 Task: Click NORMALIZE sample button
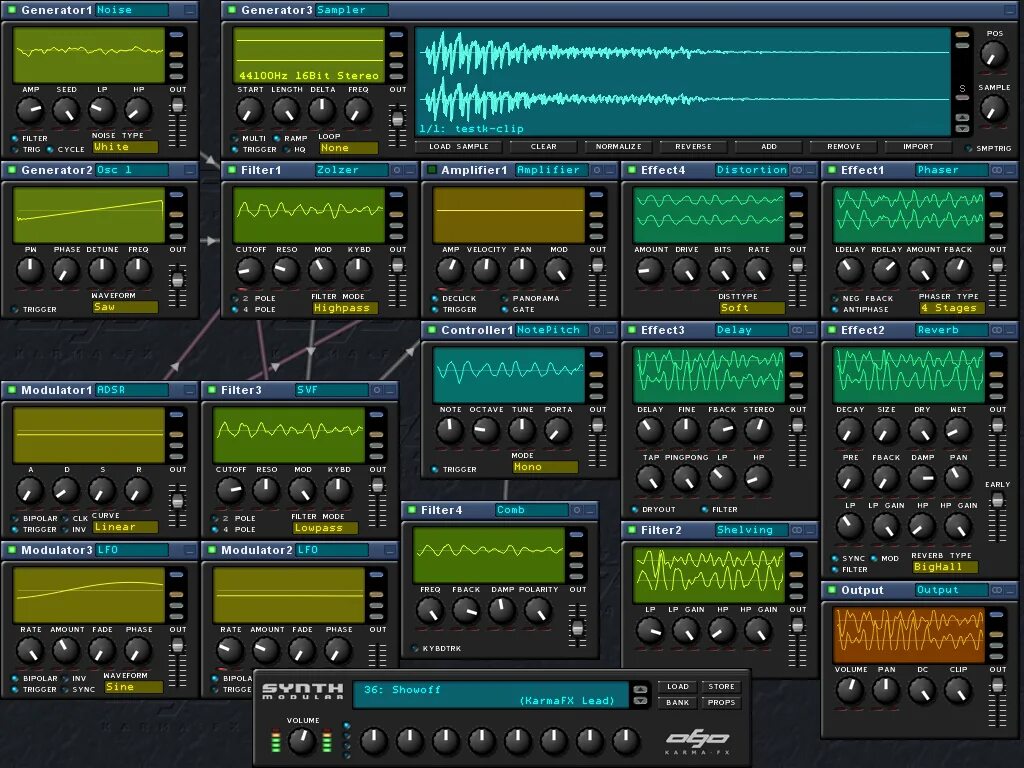click(618, 147)
